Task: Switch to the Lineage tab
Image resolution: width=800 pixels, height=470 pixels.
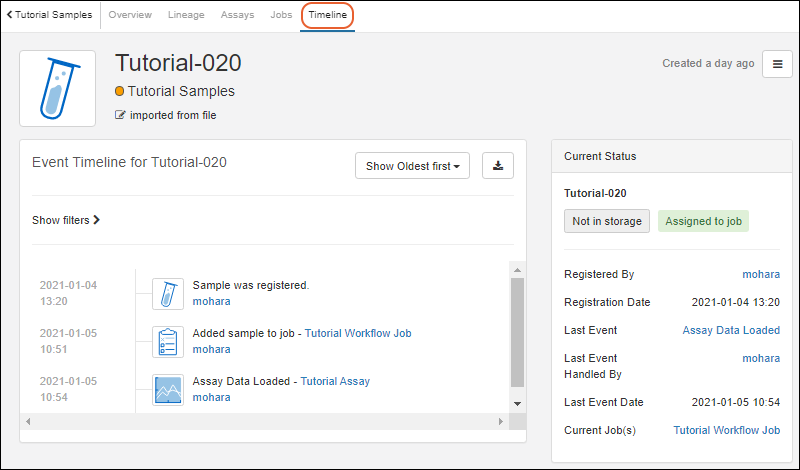Action: (x=184, y=15)
